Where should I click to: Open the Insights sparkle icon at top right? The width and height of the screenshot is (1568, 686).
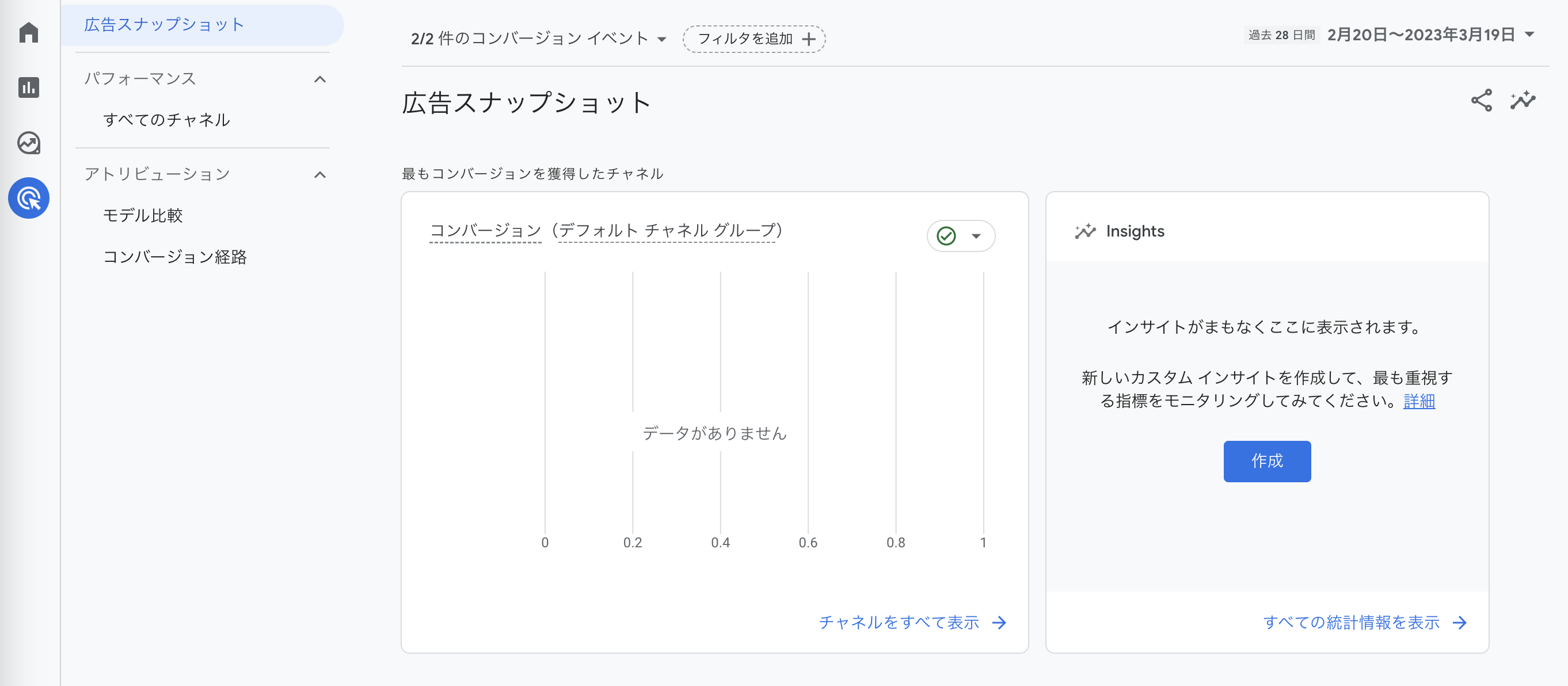point(1523,101)
